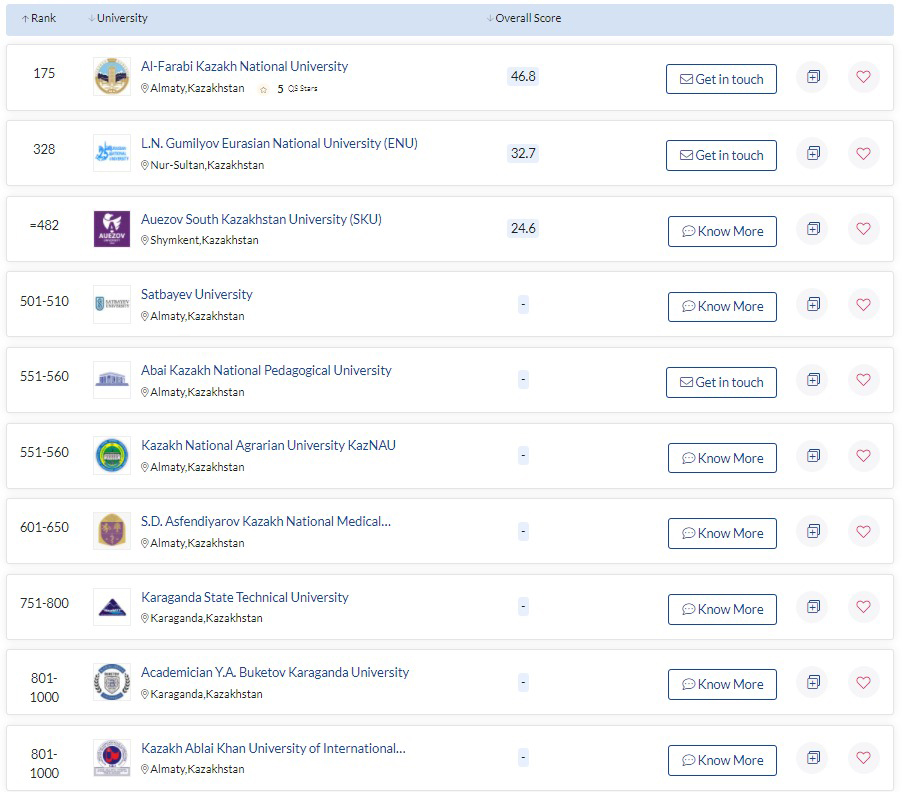Open S.D. Asfendiyarov Kazakh National Medical link
Screen dimensions: 910x792
point(266,522)
